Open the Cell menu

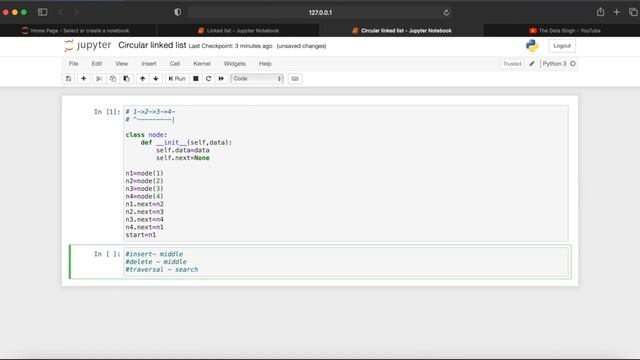[x=175, y=64]
